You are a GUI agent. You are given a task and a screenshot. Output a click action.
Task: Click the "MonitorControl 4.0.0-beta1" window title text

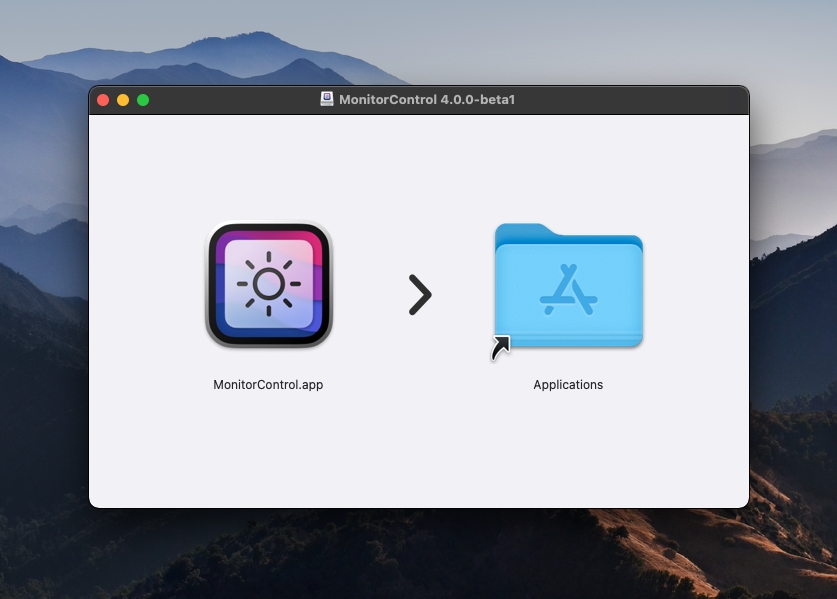(x=427, y=100)
